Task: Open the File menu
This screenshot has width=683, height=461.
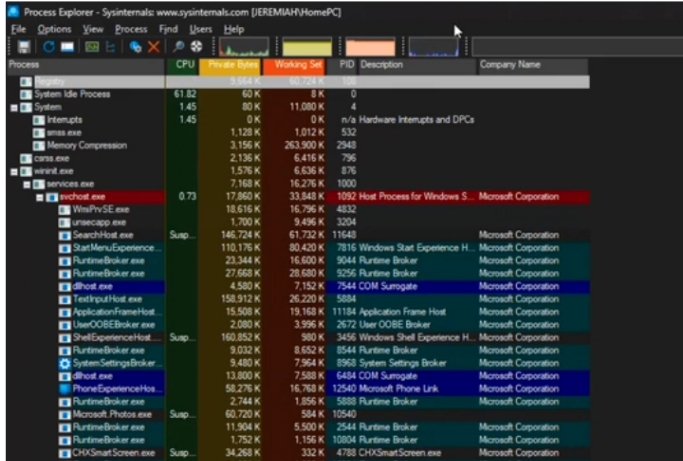Action: click(x=18, y=29)
